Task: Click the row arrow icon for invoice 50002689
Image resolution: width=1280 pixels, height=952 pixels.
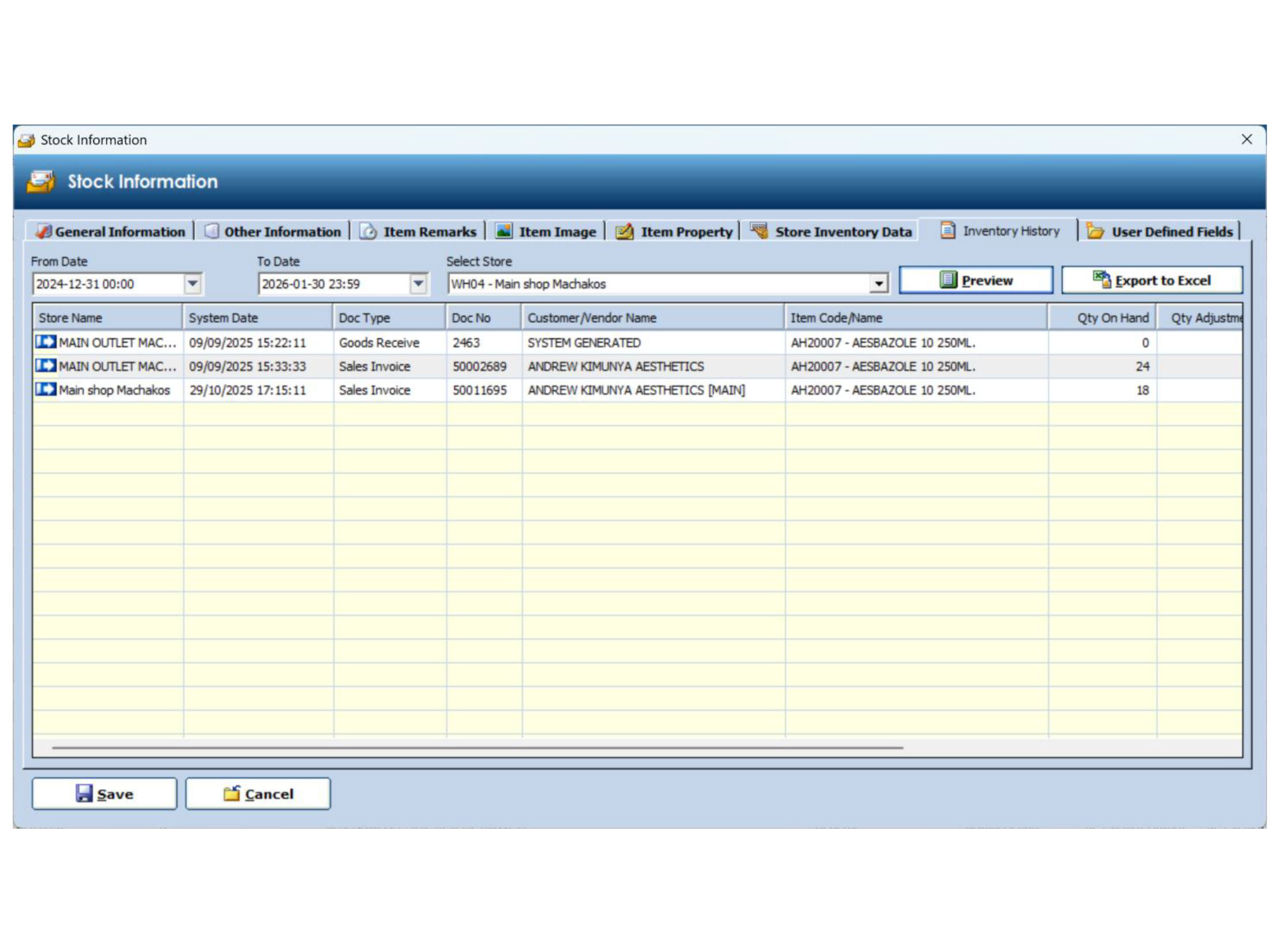Action: (46, 366)
